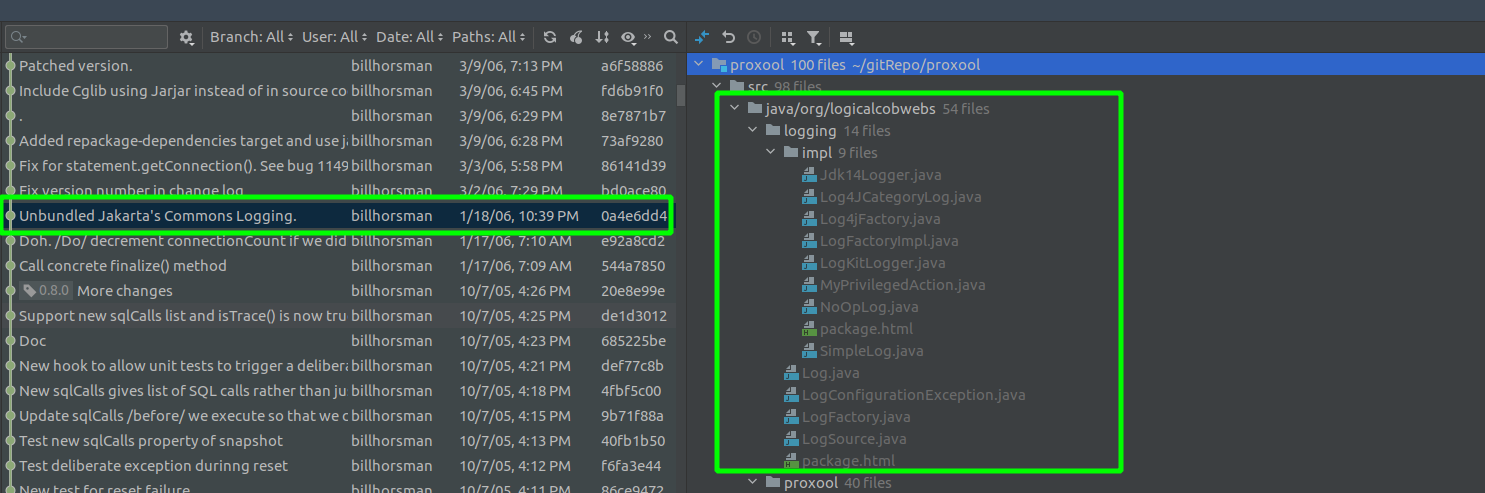Screen dimensions: 1485x493
Task: Collapse the impl folder arrow
Action: [771, 153]
